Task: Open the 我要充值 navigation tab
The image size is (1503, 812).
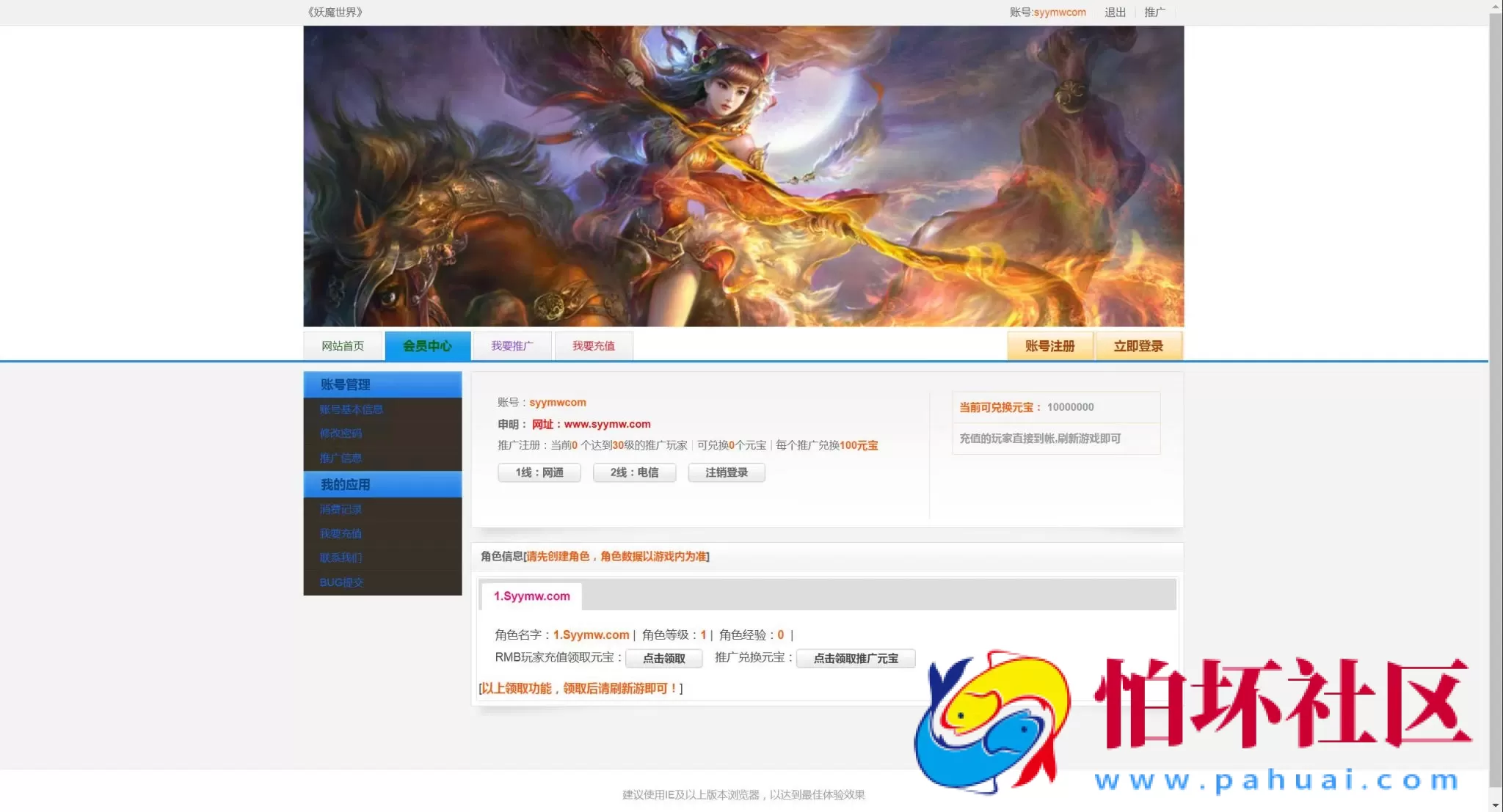Action: coord(594,345)
